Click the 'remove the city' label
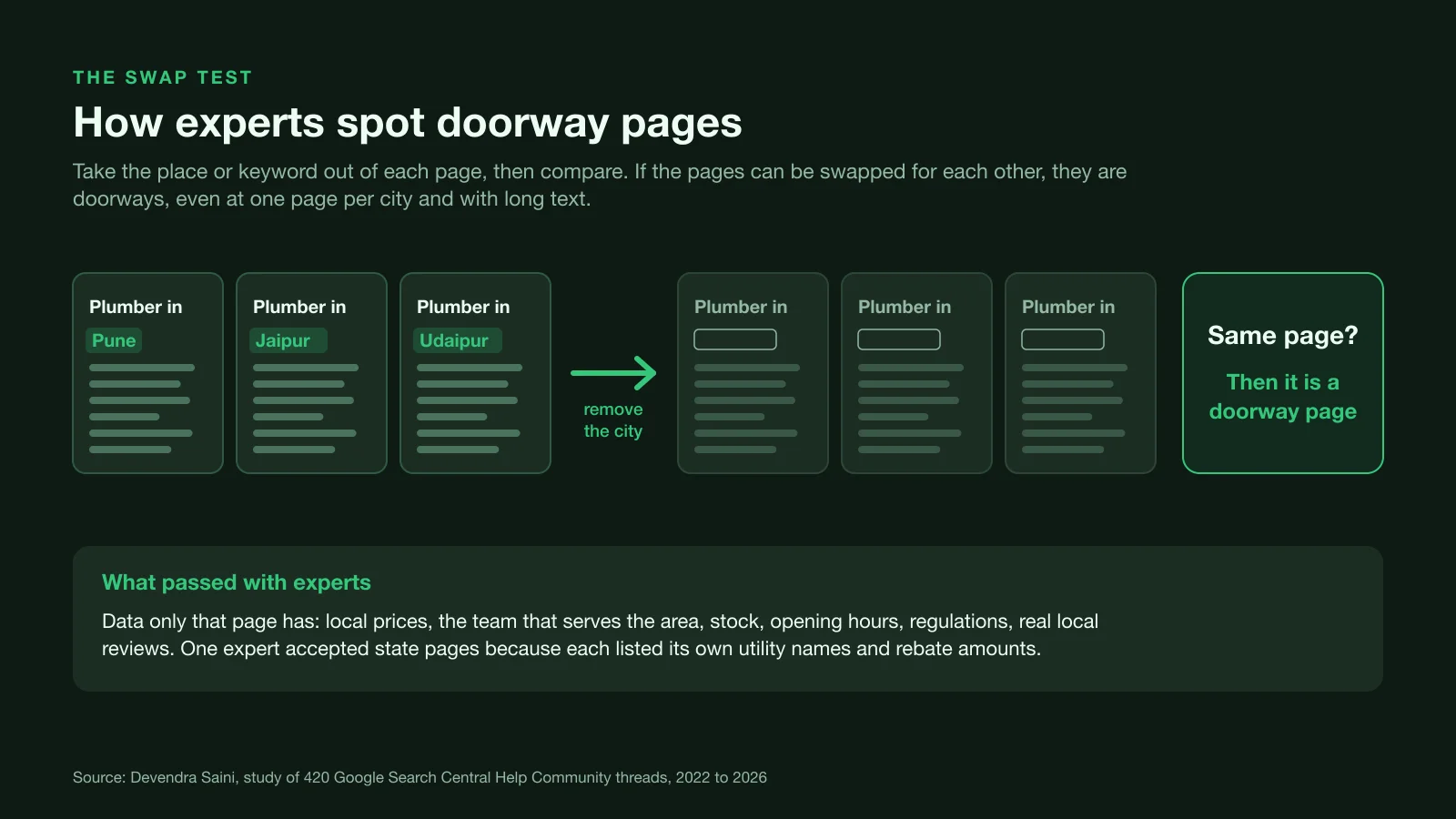This screenshot has width=1456, height=819. (613, 420)
